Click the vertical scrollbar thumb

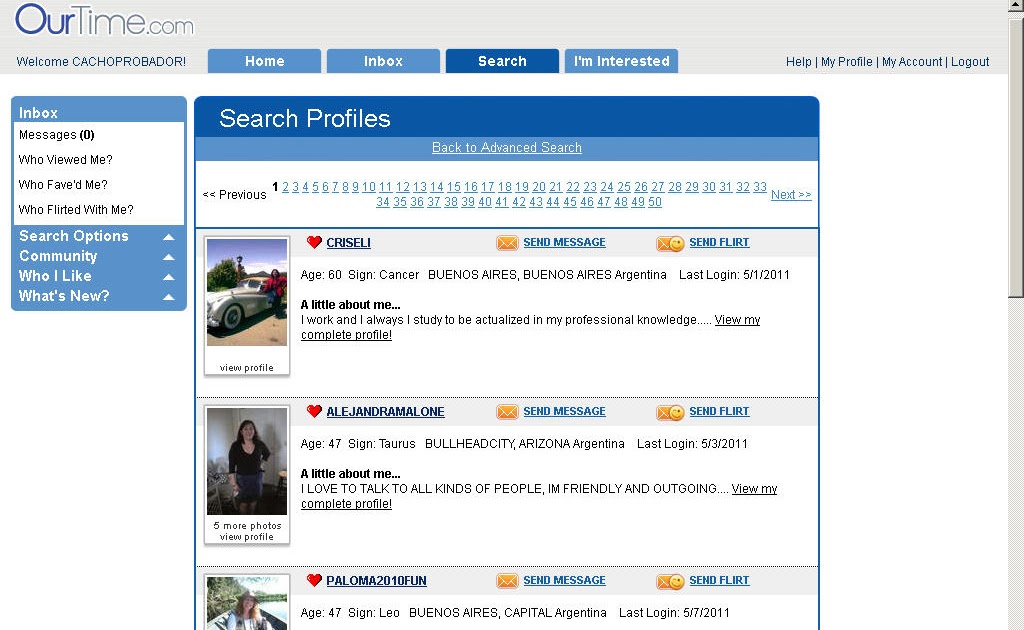[x=1016, y=157]
